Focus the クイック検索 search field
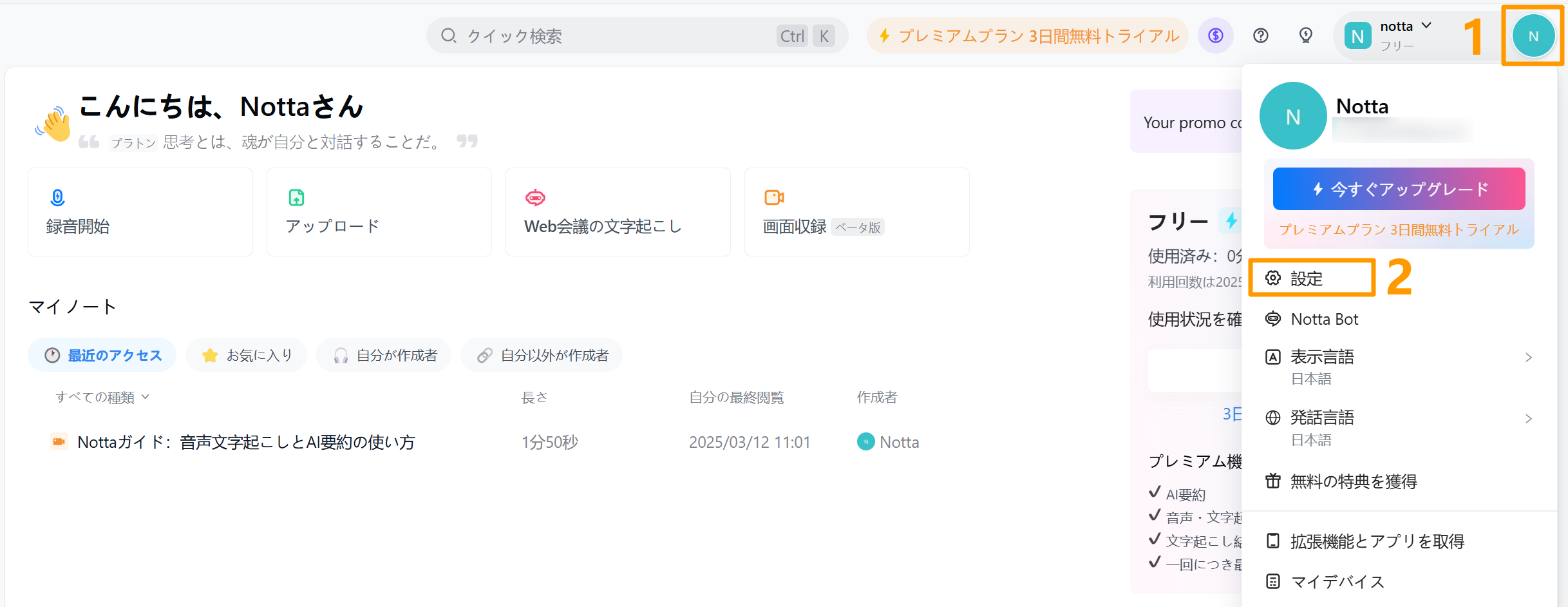 point(637,35)
